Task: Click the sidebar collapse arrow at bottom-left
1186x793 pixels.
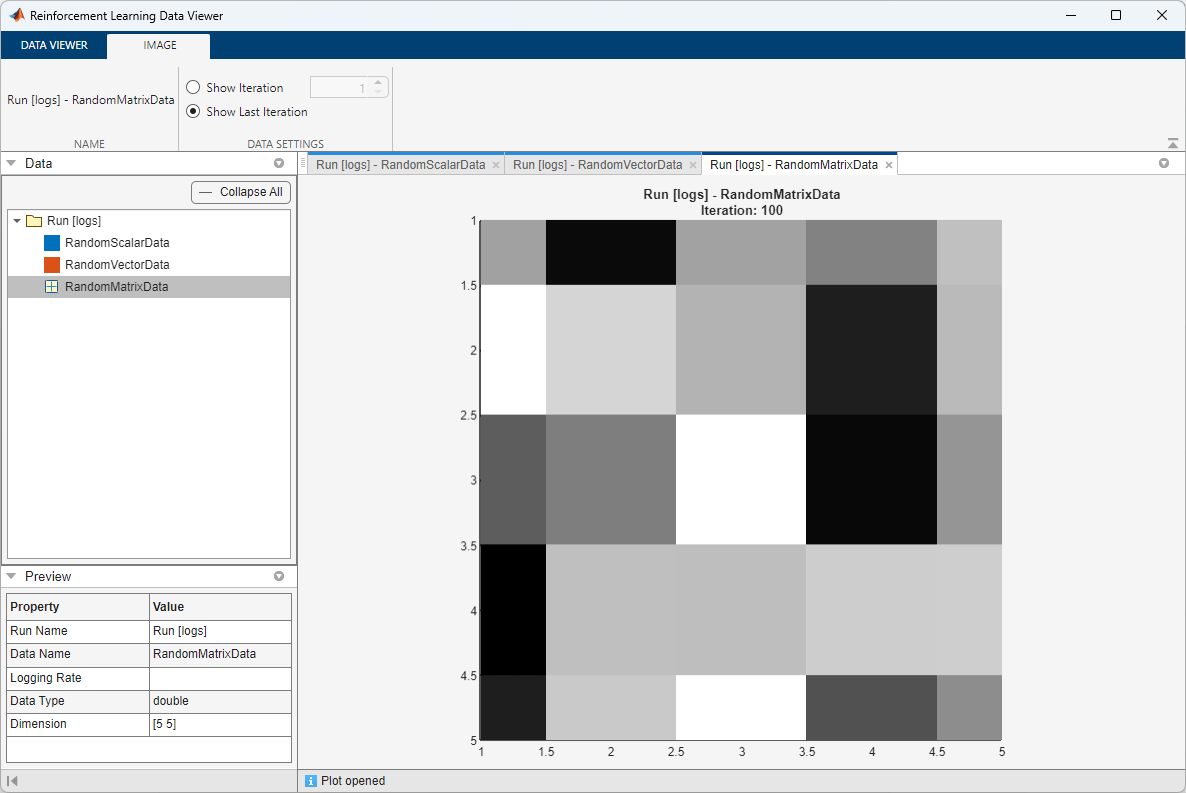Action: (x=12, y=781)
